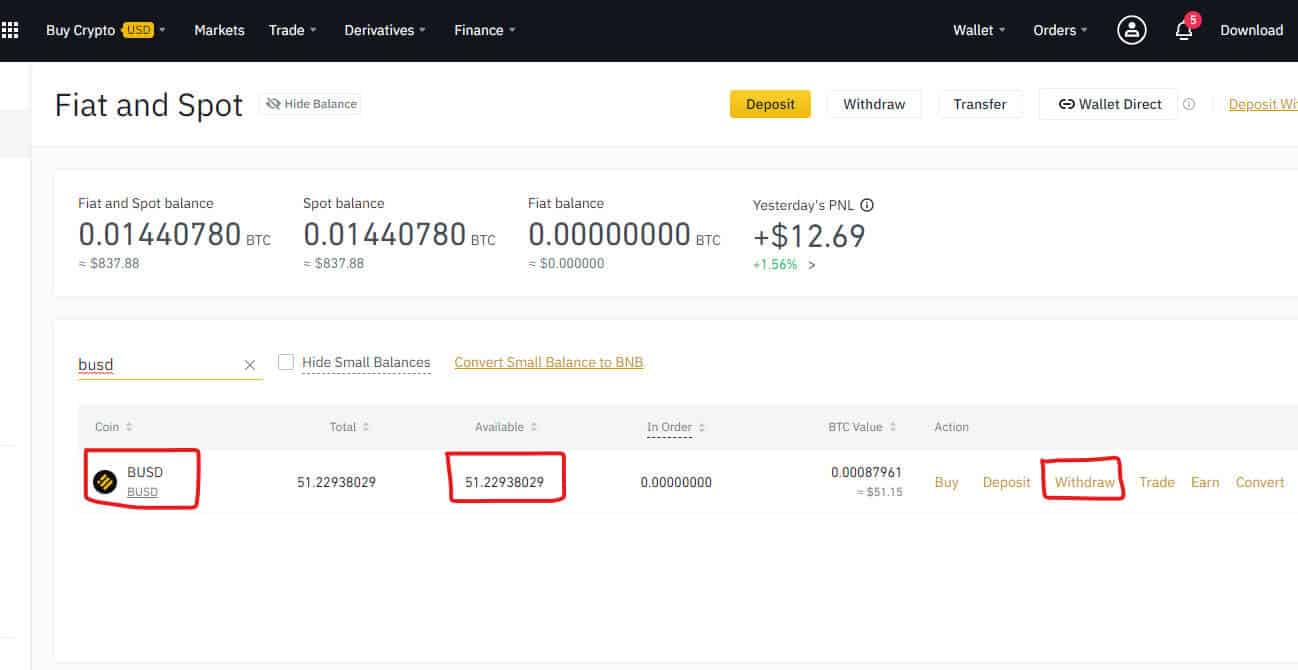Click Convert Small Balance to BNB link

point(549,362)
